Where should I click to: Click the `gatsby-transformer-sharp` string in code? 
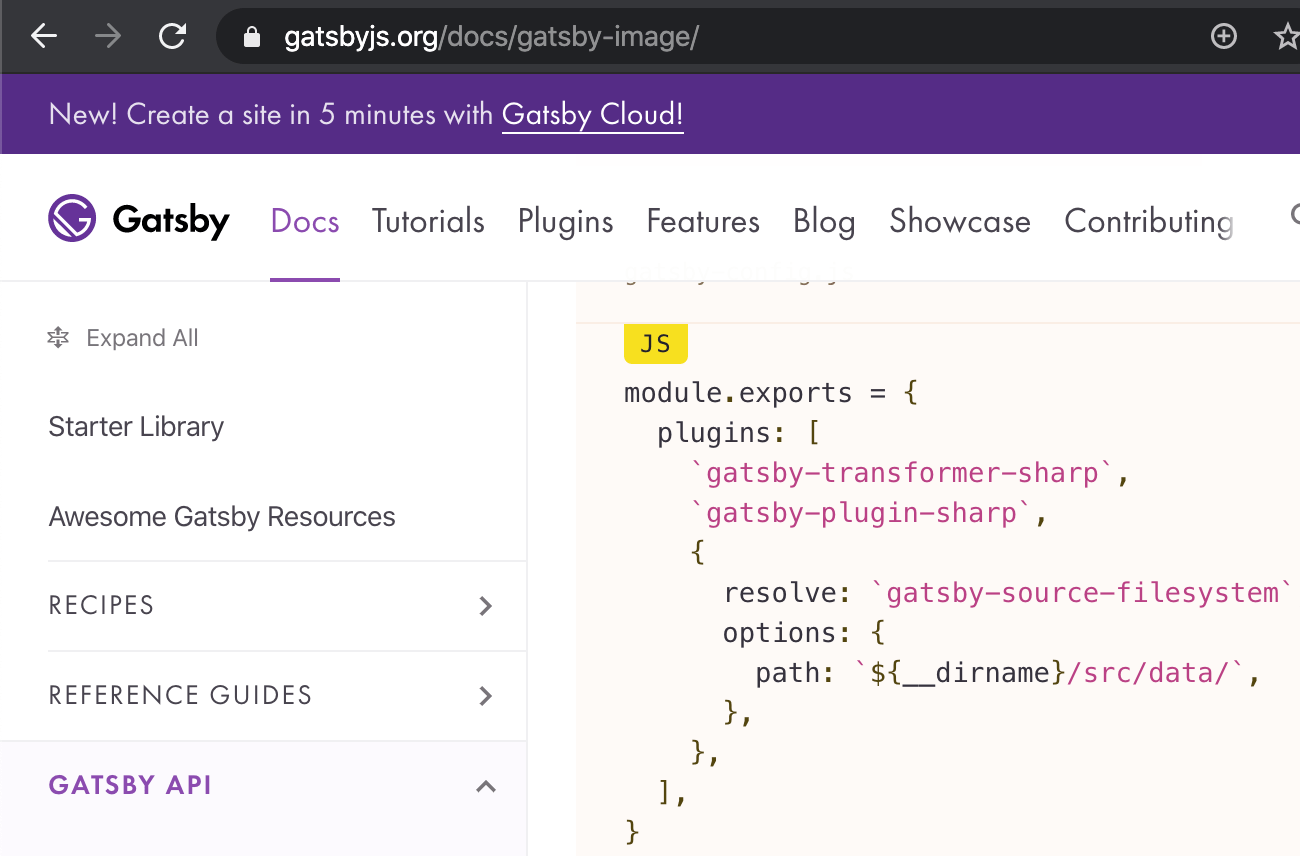point(901,473)
